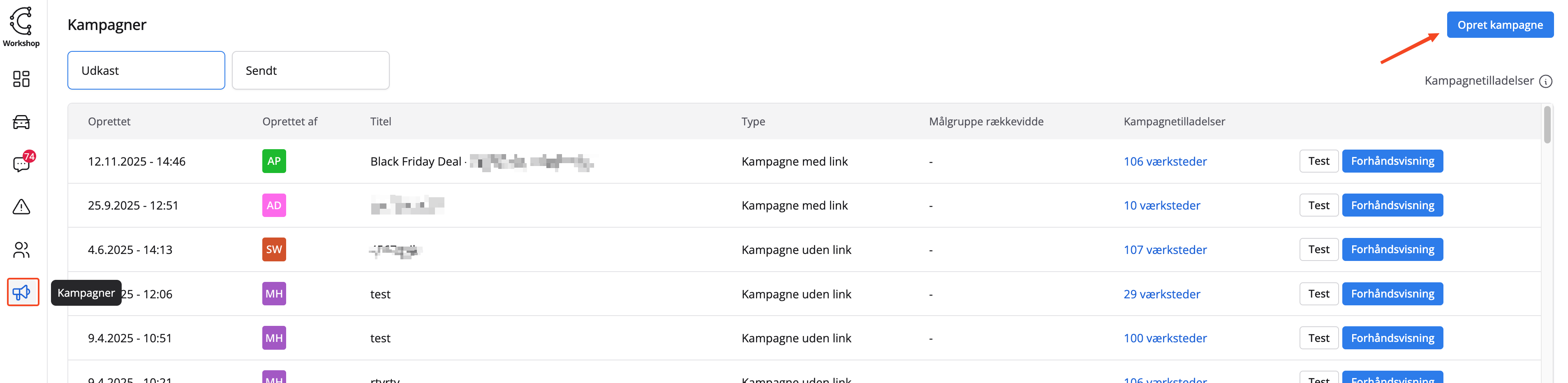The image size is (1568, 383).
Task: Click the AP creator avatar badge
Action: (274, 162)
